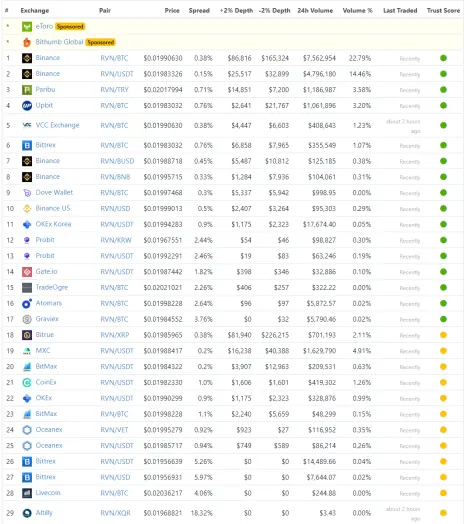
Task: Sort table by 24h Volume column
Action: click(x=315, y=10)
